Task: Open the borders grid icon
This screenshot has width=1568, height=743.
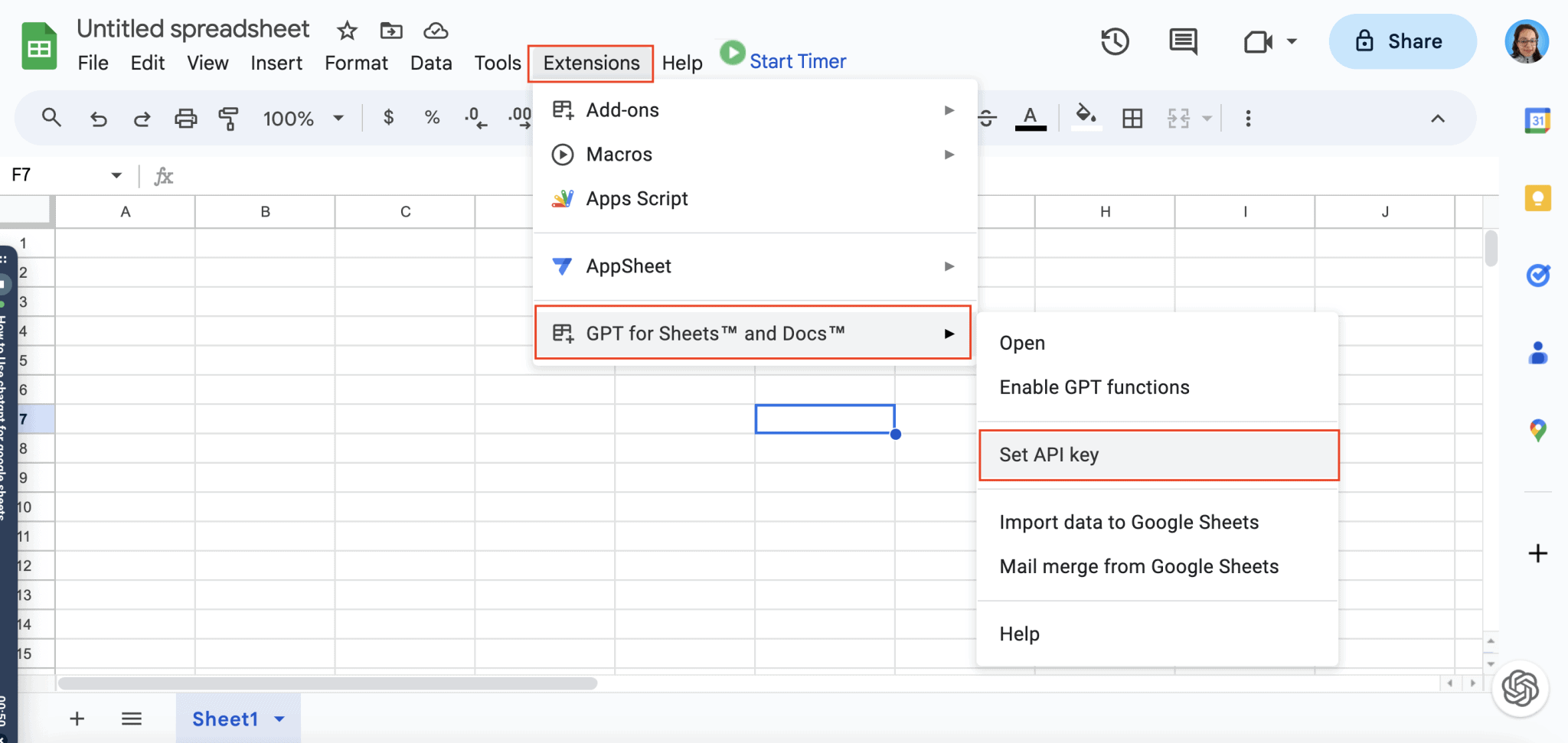Action: coord(1132,118)
